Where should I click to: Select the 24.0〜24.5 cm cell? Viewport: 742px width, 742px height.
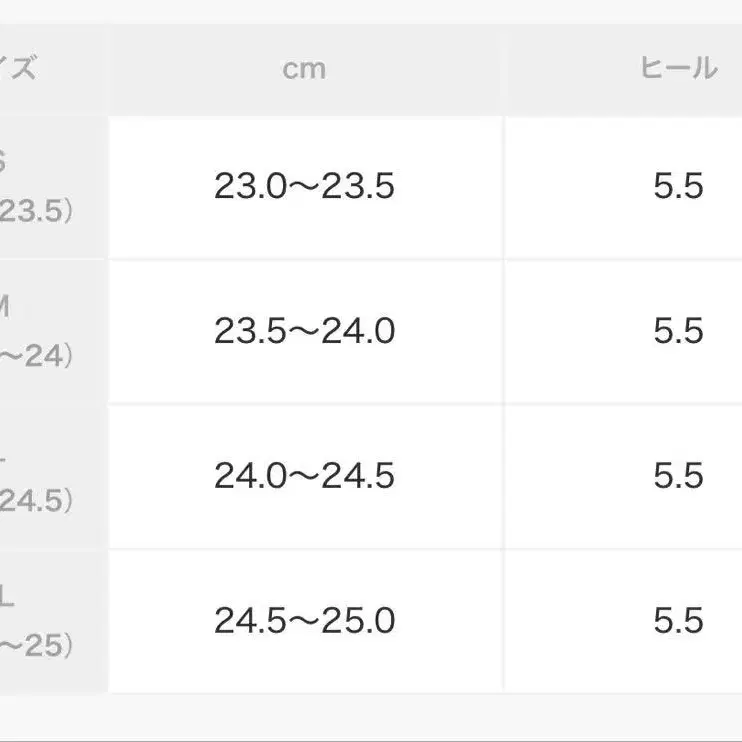pos(304,476)
